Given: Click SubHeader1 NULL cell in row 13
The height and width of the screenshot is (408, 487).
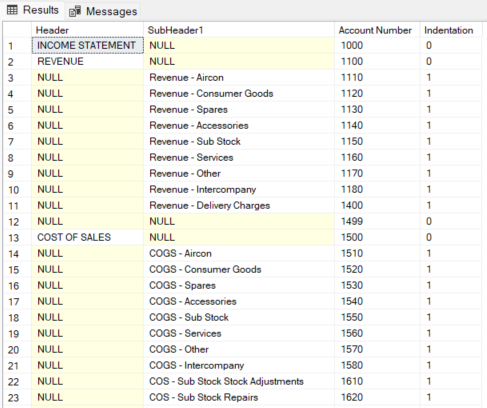Looking at the screenshot, I should pos(239,237).
